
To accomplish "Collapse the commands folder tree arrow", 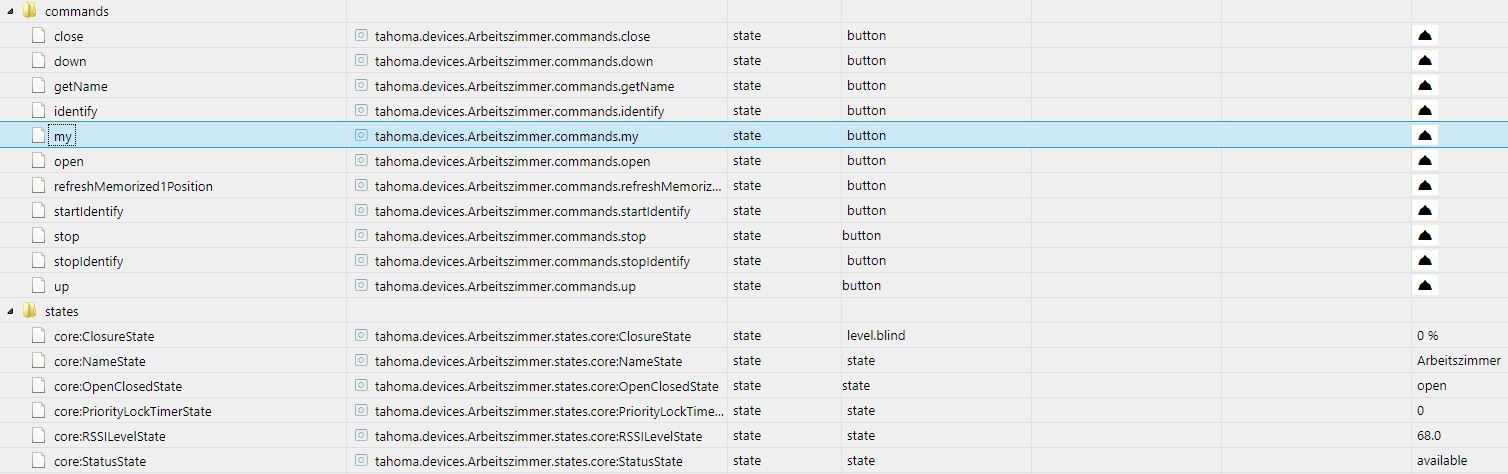I will click(10, 11).
